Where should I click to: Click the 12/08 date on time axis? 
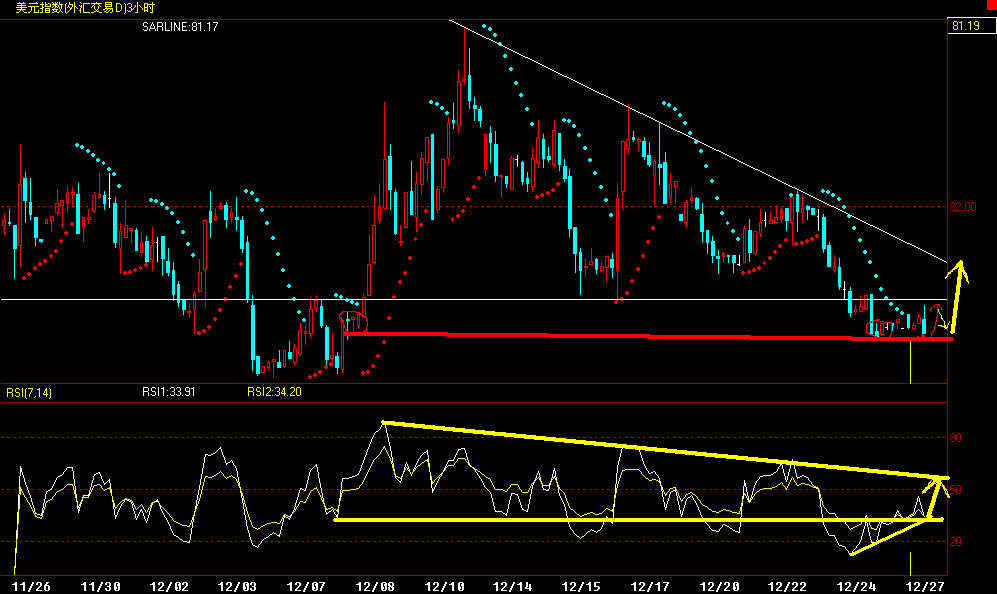(375, 586)
